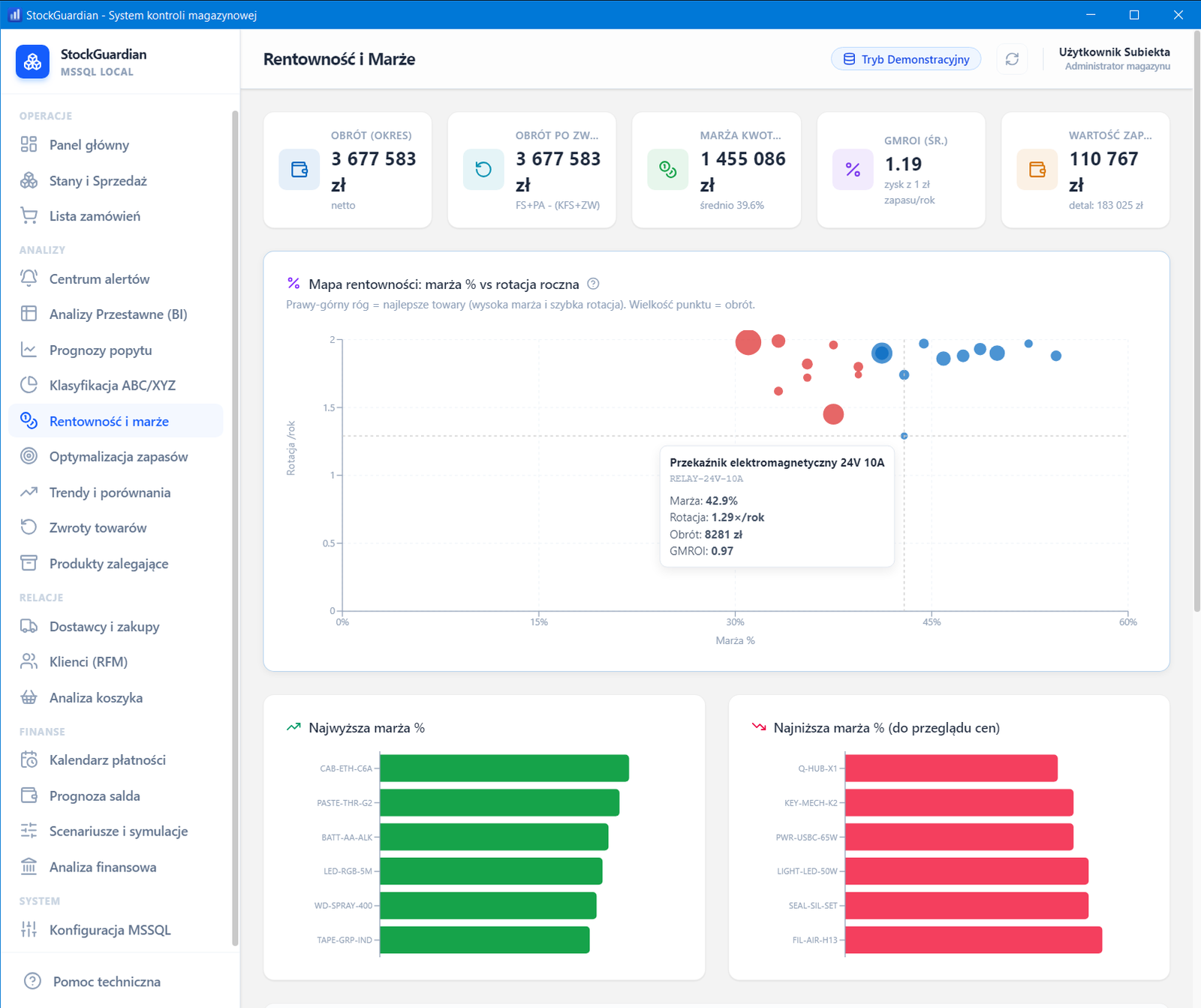This screenshot has width=1201, height=1008.
Task: Click the Analiza finansowa bank icon
Action: (x=29, y=867)
